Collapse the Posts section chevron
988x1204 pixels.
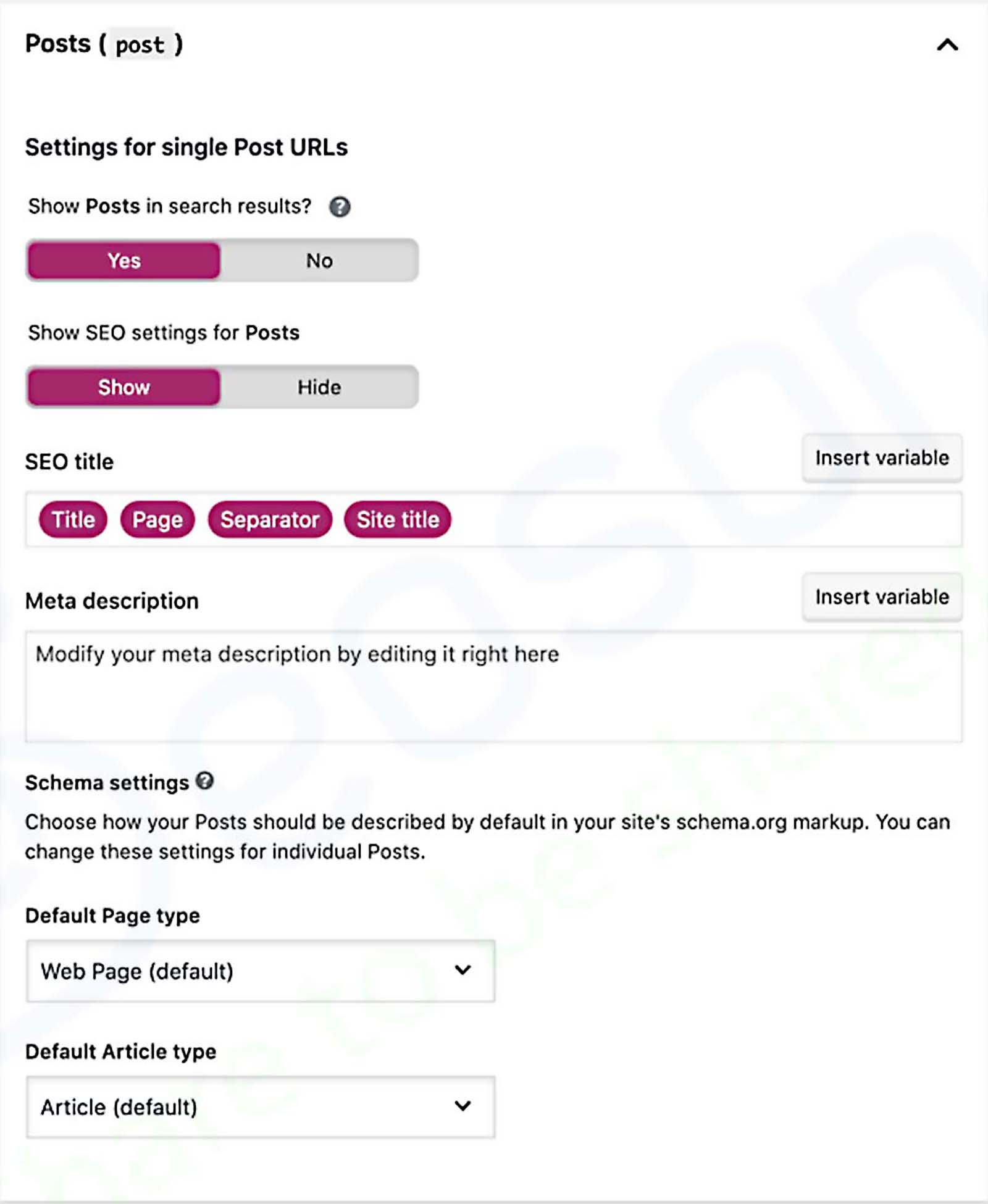coord(947,45)
